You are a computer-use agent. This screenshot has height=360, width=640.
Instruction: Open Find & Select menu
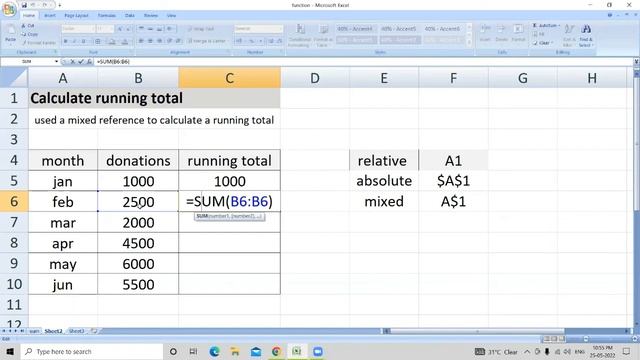coord(586,35)
